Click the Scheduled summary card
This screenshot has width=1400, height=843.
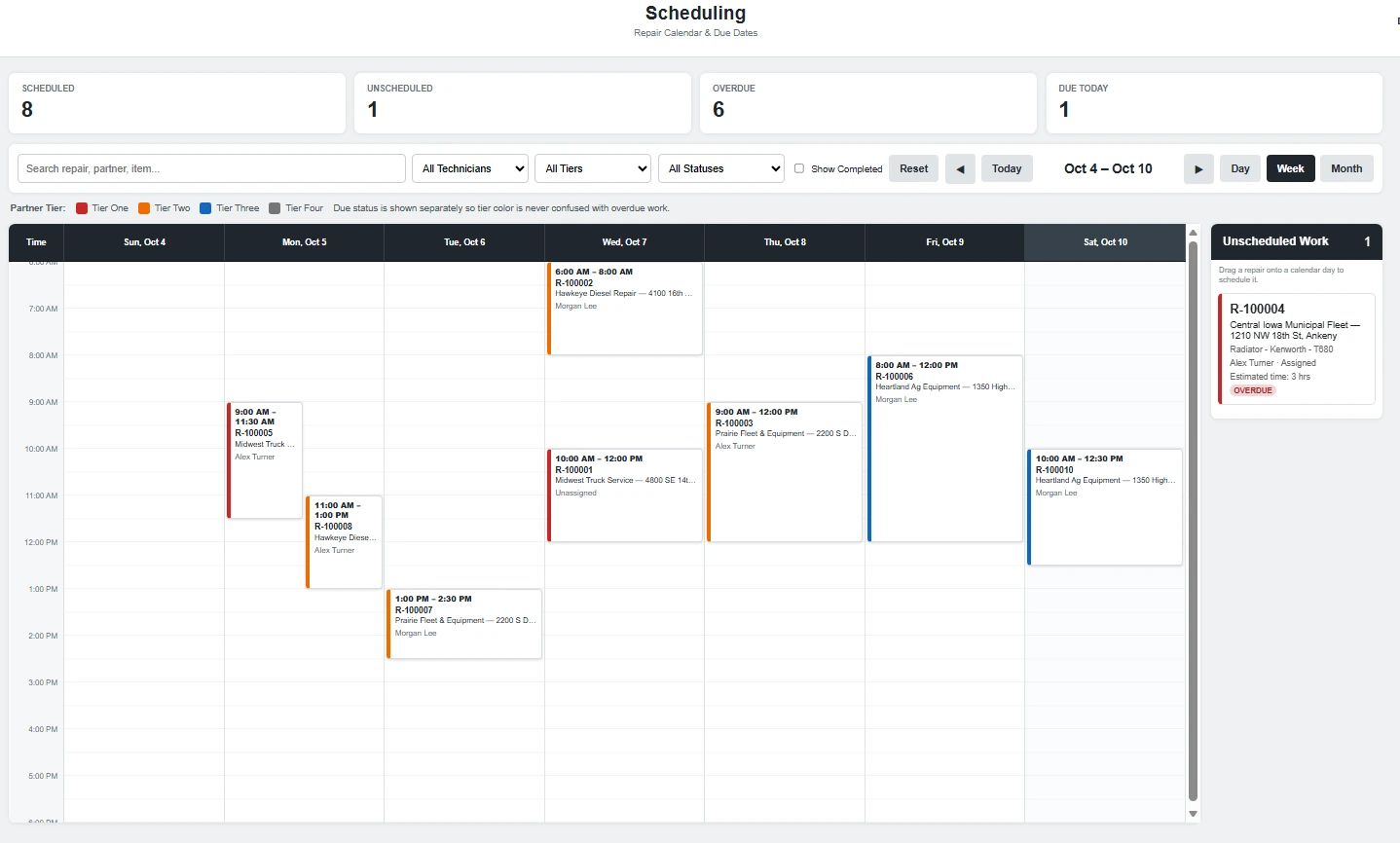(177, 103)
